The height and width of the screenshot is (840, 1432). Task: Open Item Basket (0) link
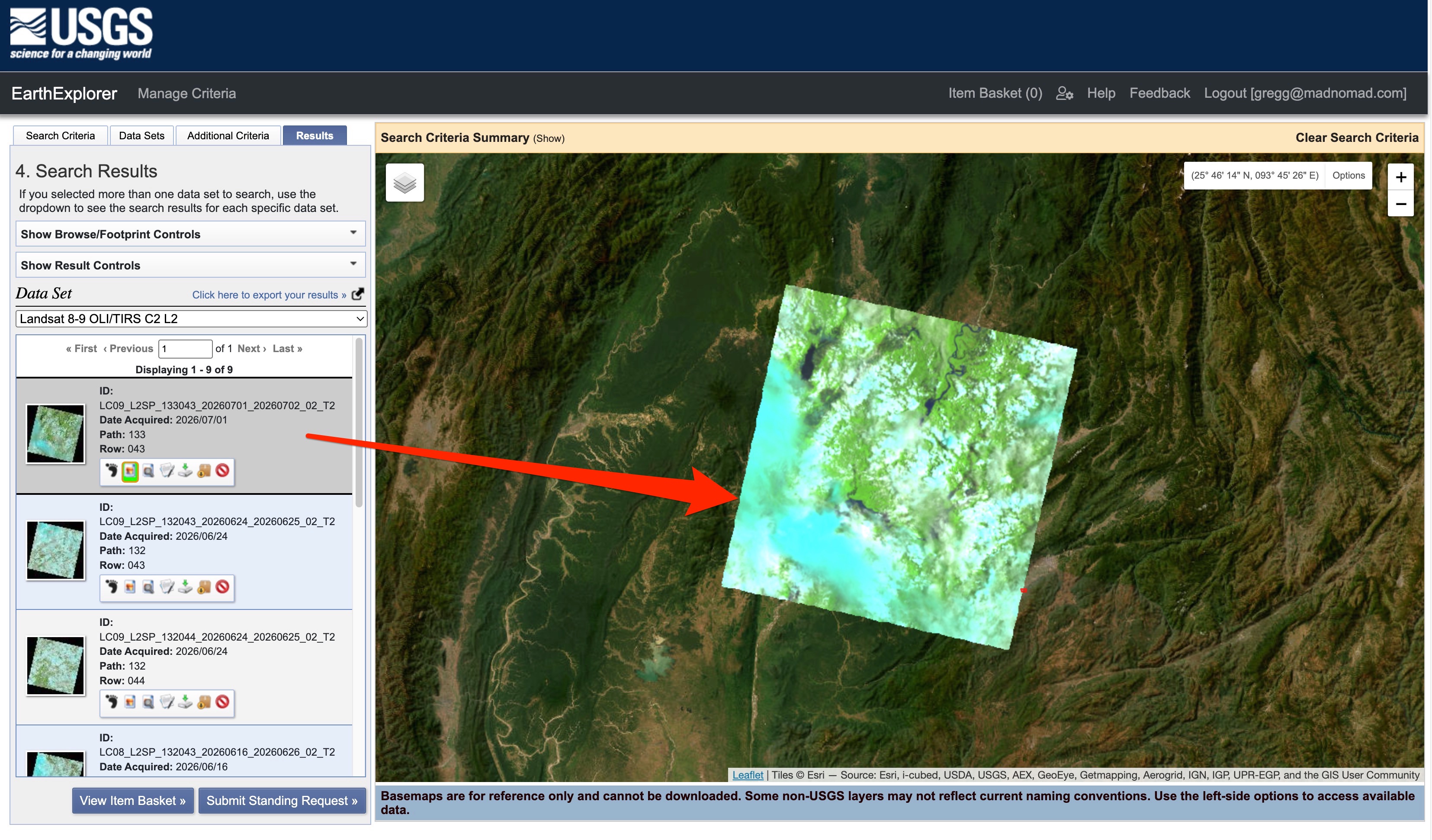pos(995,94)
